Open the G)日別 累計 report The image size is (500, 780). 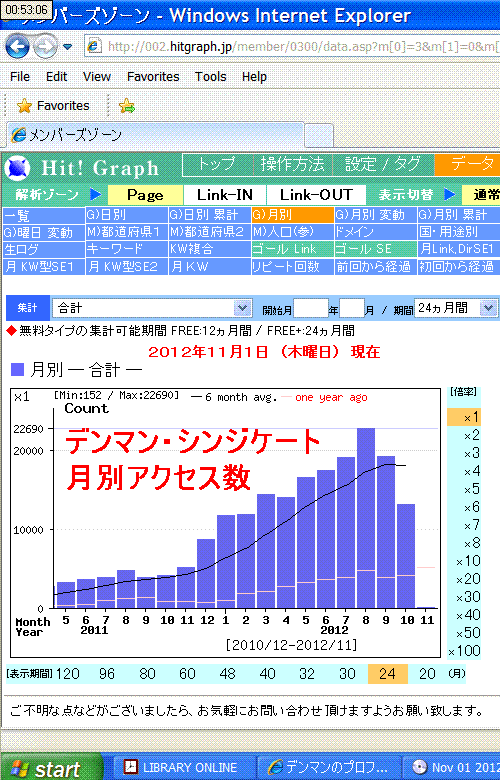209,215
